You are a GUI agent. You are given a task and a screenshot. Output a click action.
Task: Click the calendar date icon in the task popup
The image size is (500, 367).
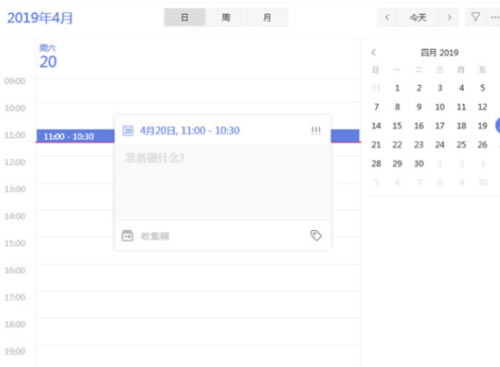(x=128, y=130)
